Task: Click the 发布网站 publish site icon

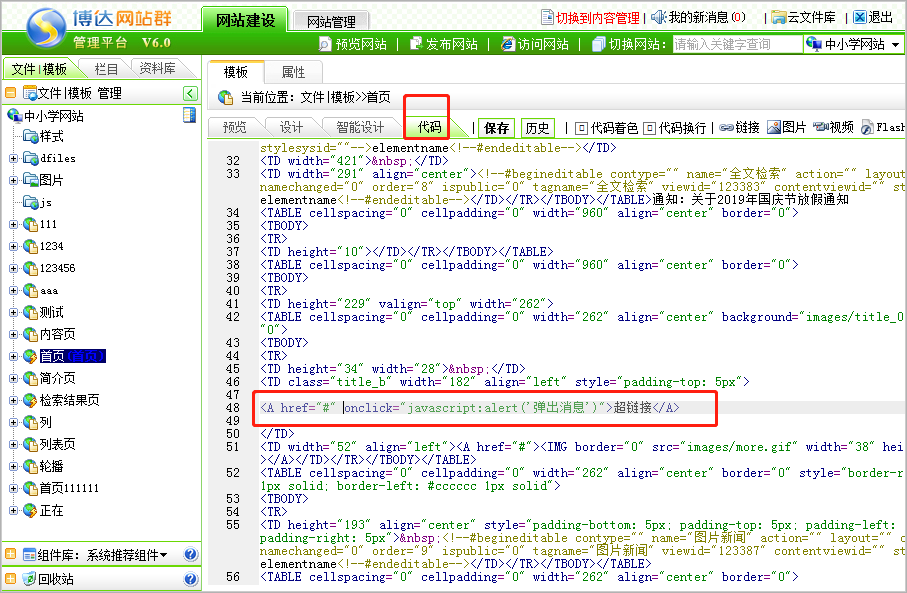Action: [x=416, y=44]
